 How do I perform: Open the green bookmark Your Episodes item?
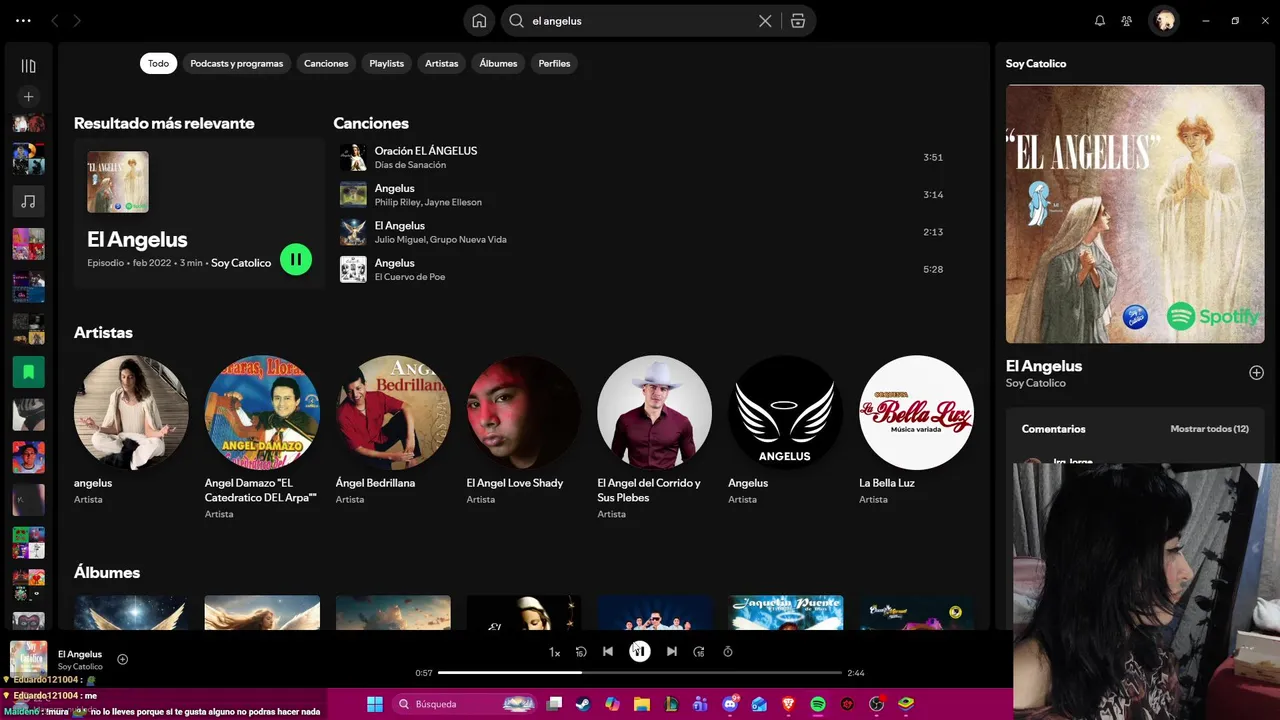point(28,372)
